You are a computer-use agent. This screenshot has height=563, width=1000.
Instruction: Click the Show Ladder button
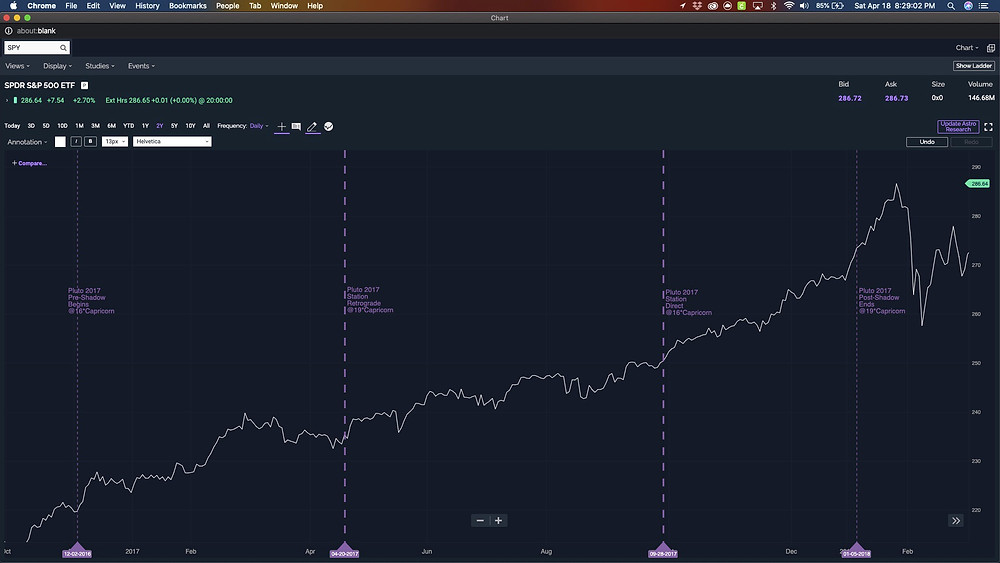pos(973,66)
